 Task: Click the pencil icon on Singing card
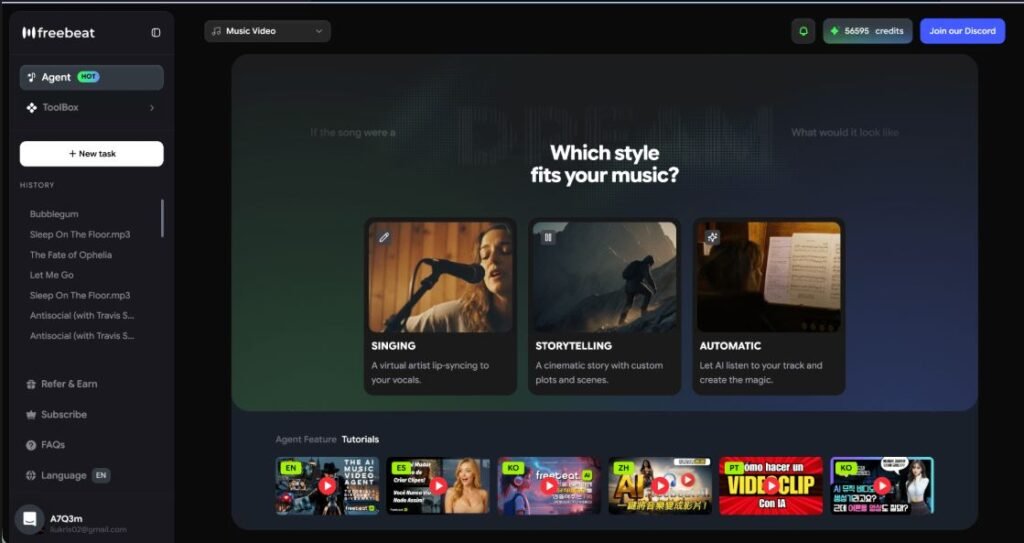(384, 237)
